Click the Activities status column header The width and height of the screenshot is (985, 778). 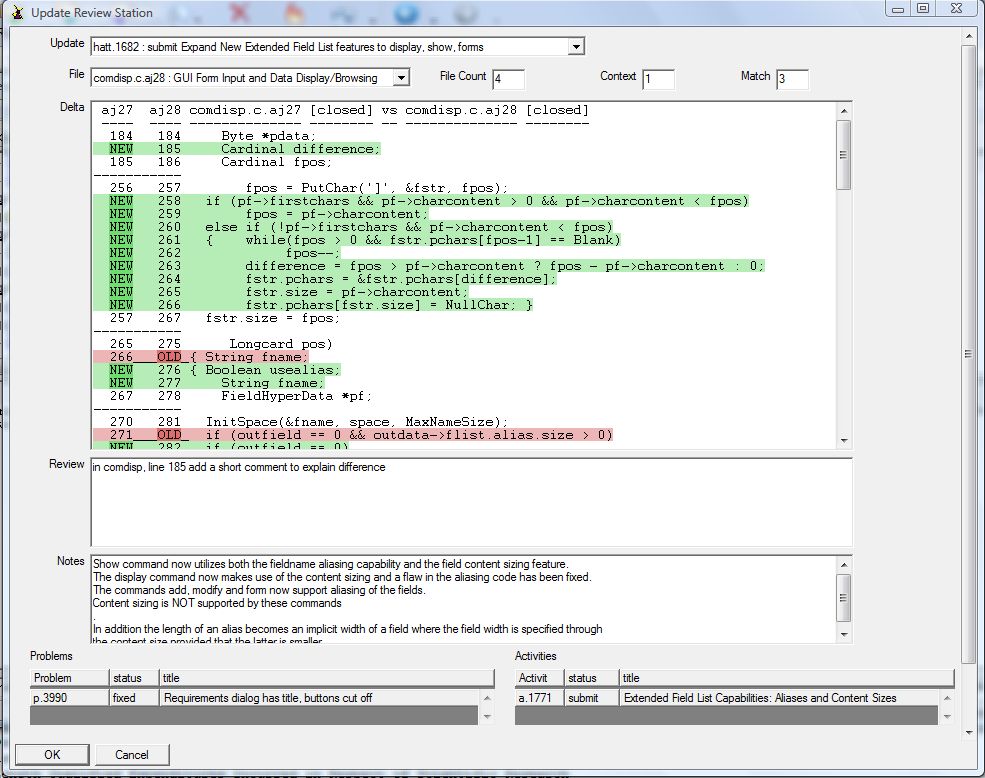(591, 678)
